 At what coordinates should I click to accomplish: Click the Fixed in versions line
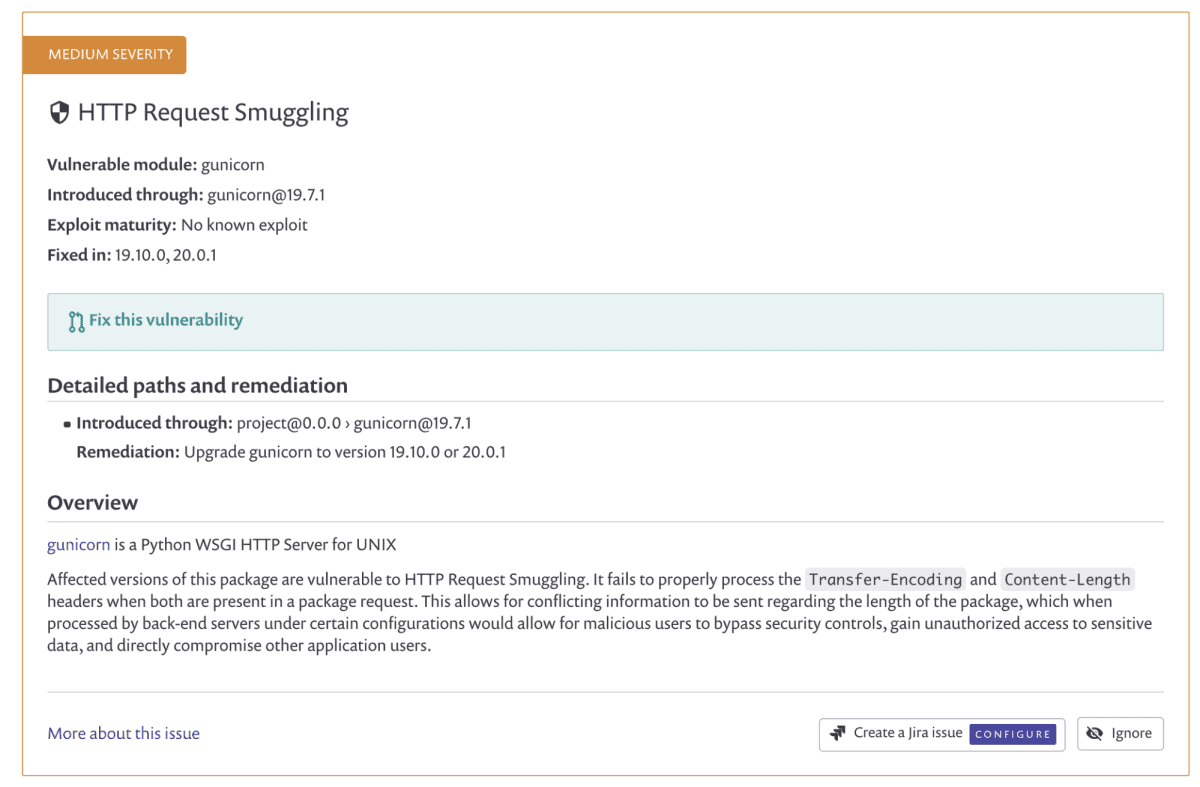132,255
